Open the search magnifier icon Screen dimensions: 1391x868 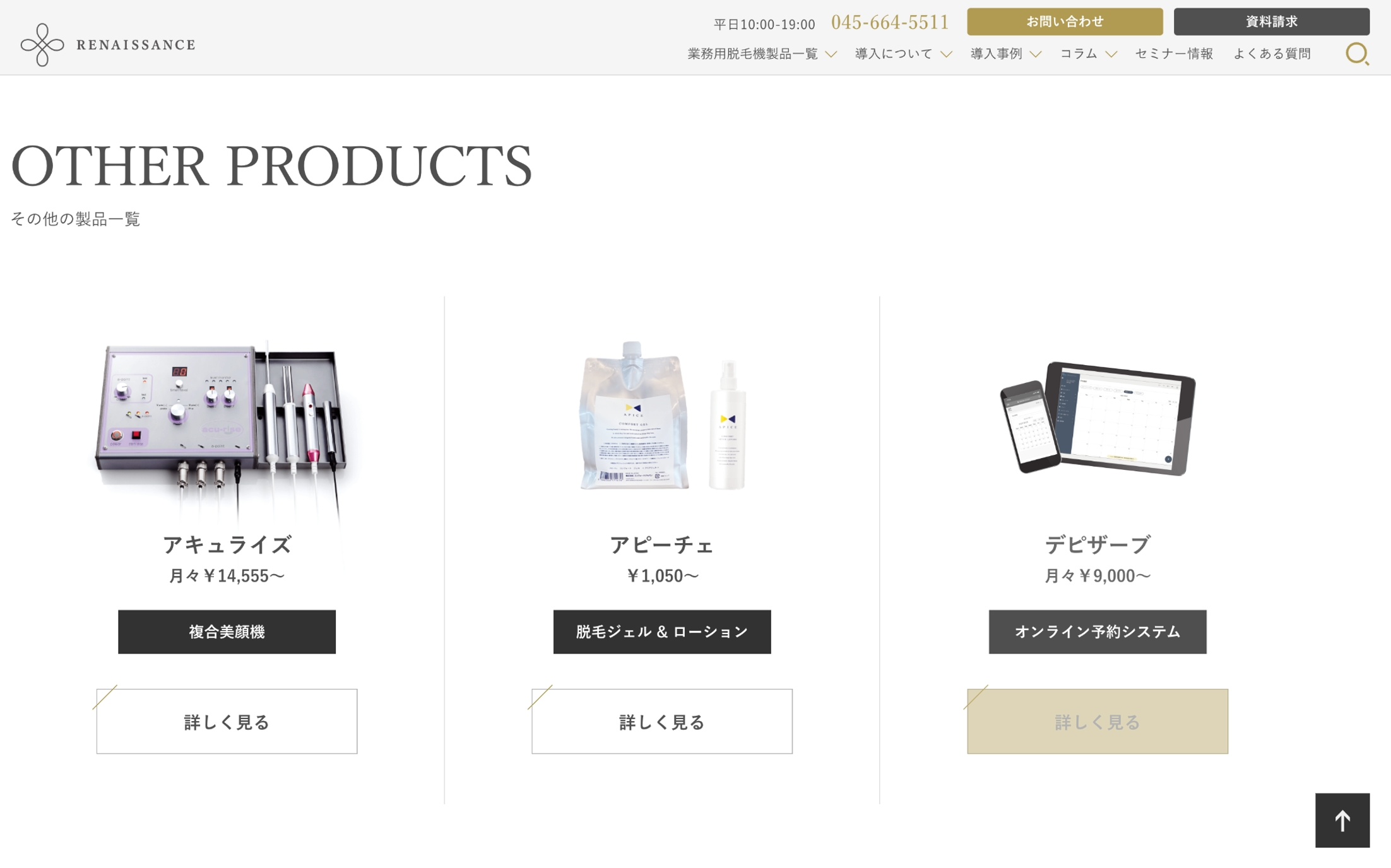pyautogui.click(x=1357, y=54)
